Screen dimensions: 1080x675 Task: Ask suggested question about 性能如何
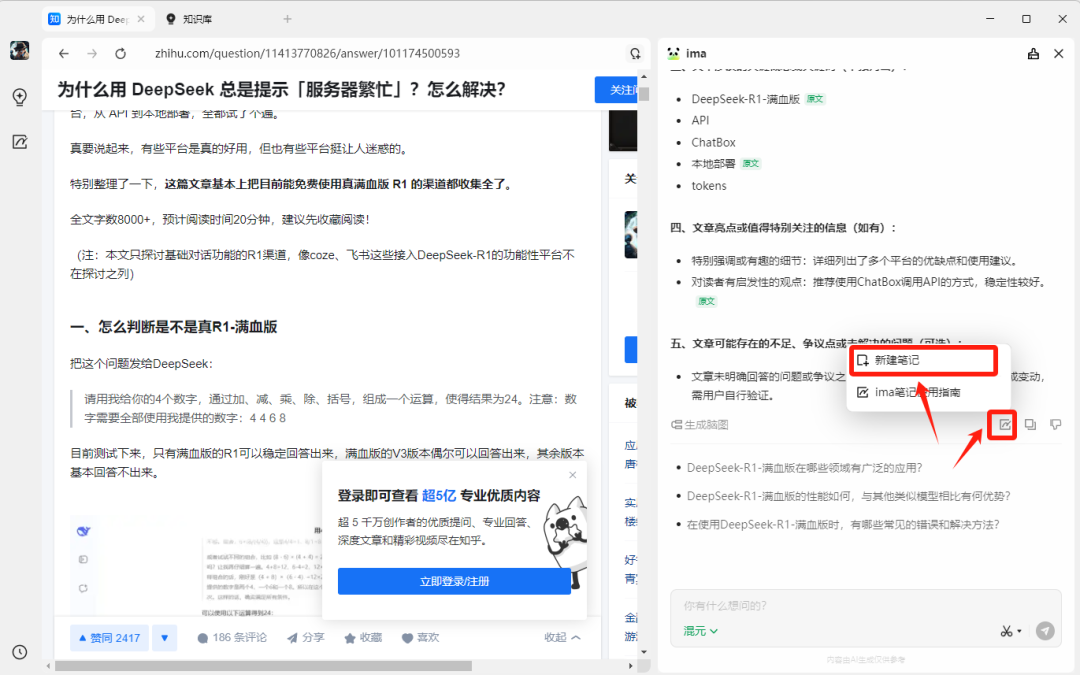849,496
